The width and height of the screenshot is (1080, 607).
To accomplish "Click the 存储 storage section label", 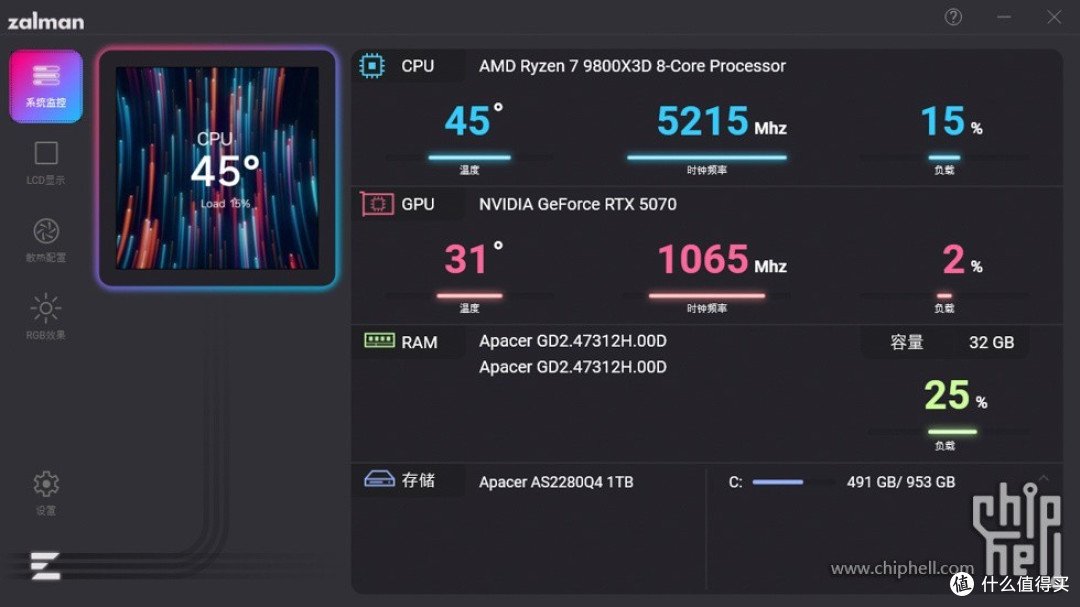I will 419,480.
